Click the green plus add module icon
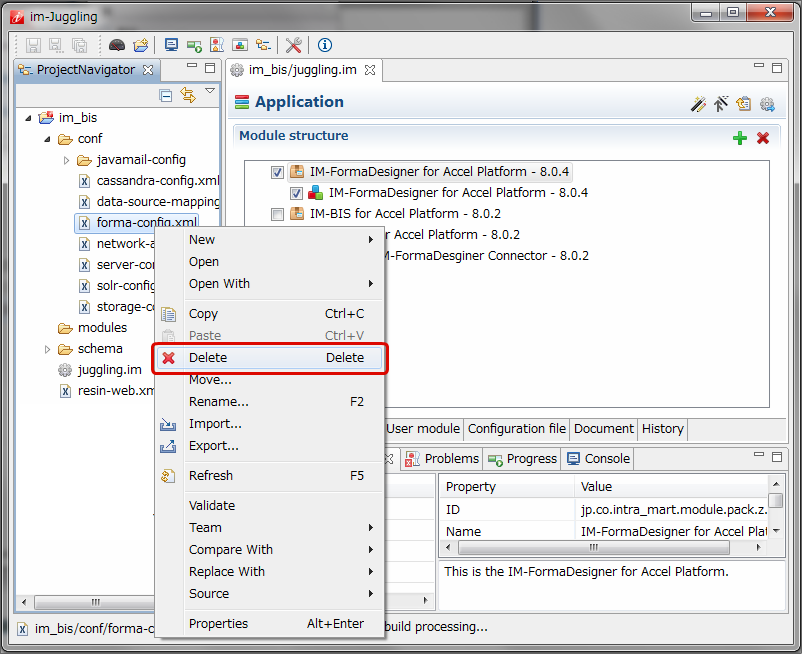Viewport: 802px width, 654px height. point(740,138)
